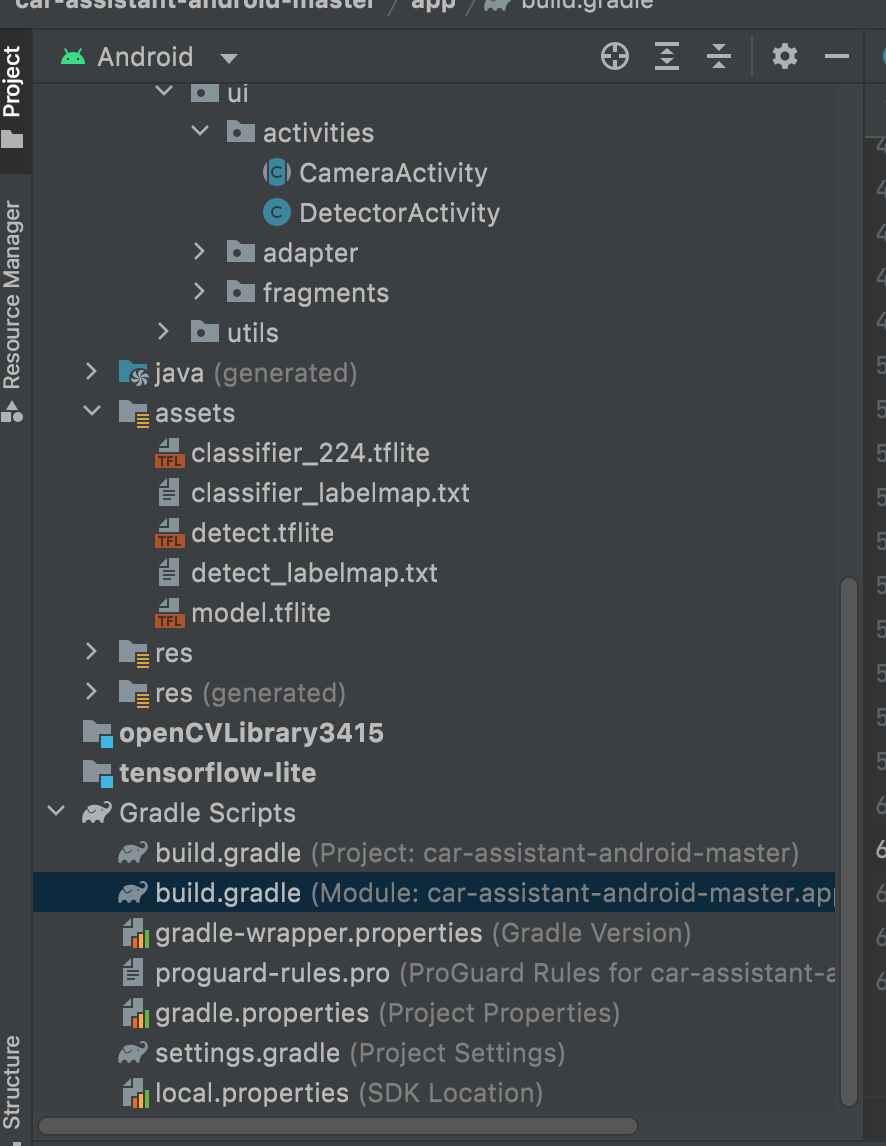Click the adapter package folder icon
The image size is (886, 1146).
pyautogui.click(x=241, y=251)
